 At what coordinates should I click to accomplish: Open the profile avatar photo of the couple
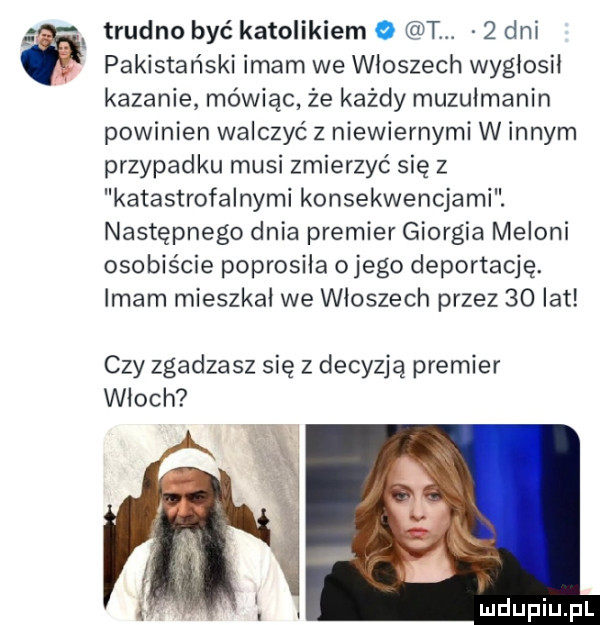click(52, 53)
